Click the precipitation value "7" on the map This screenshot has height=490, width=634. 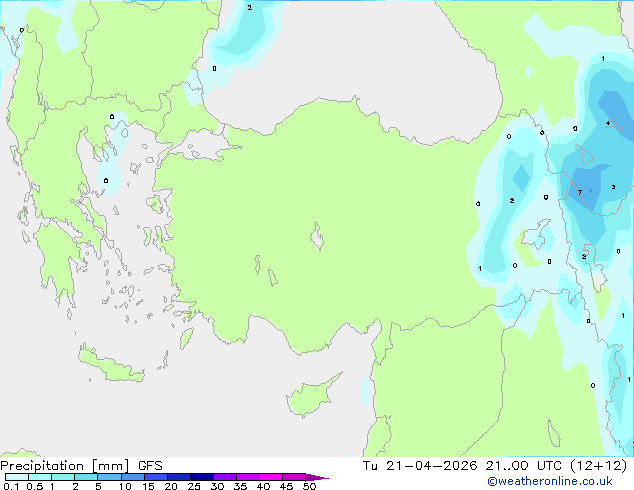coord(580,192)
